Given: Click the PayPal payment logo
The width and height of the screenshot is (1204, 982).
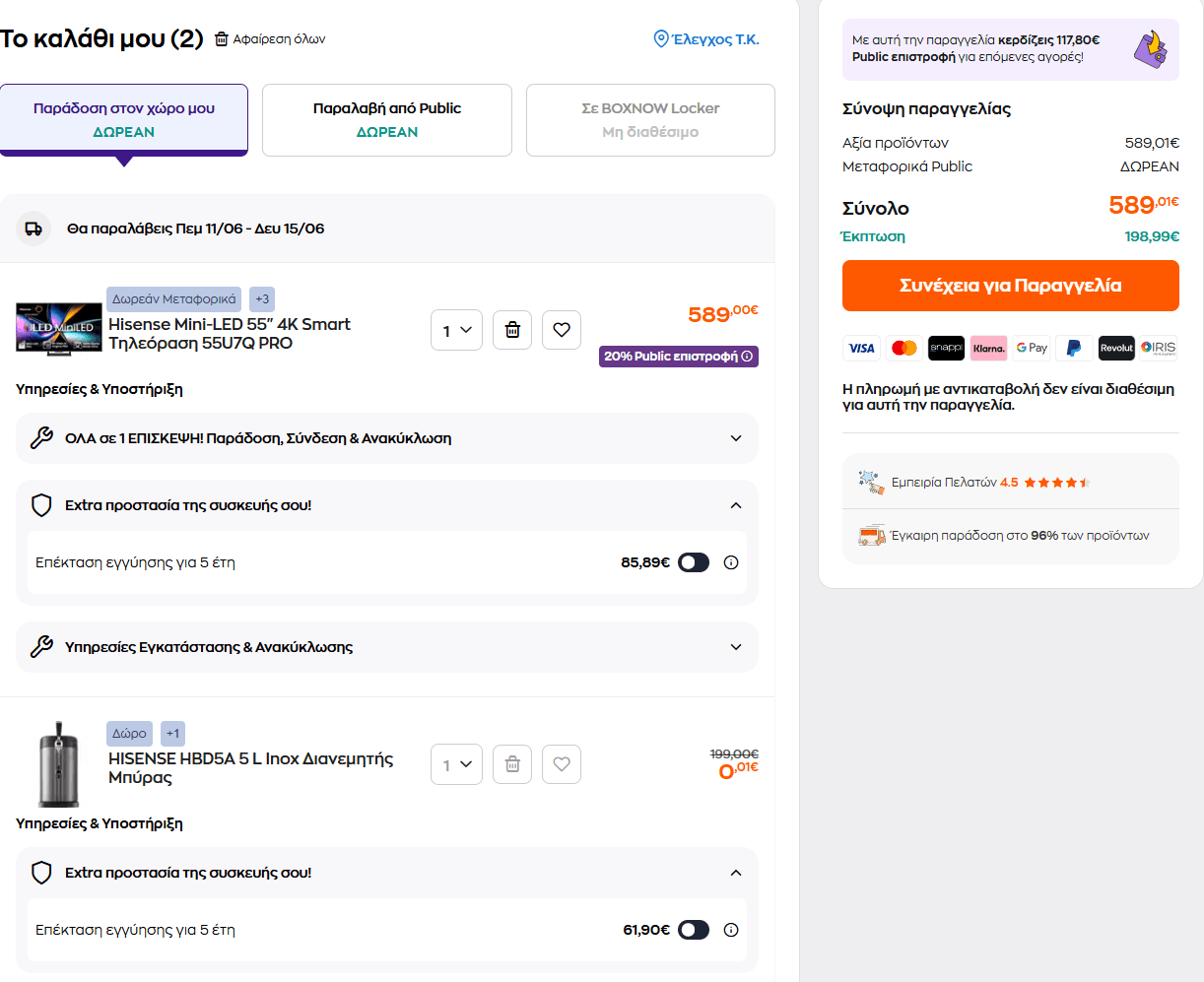Looking at the screenshot, I should pyautogui.click(x=1074, y=348).
